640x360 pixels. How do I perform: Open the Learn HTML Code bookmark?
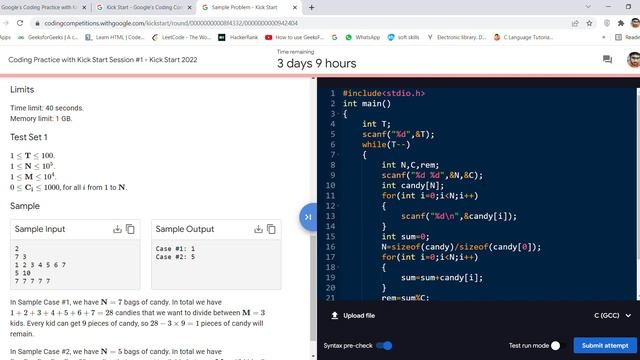(115, 37)
